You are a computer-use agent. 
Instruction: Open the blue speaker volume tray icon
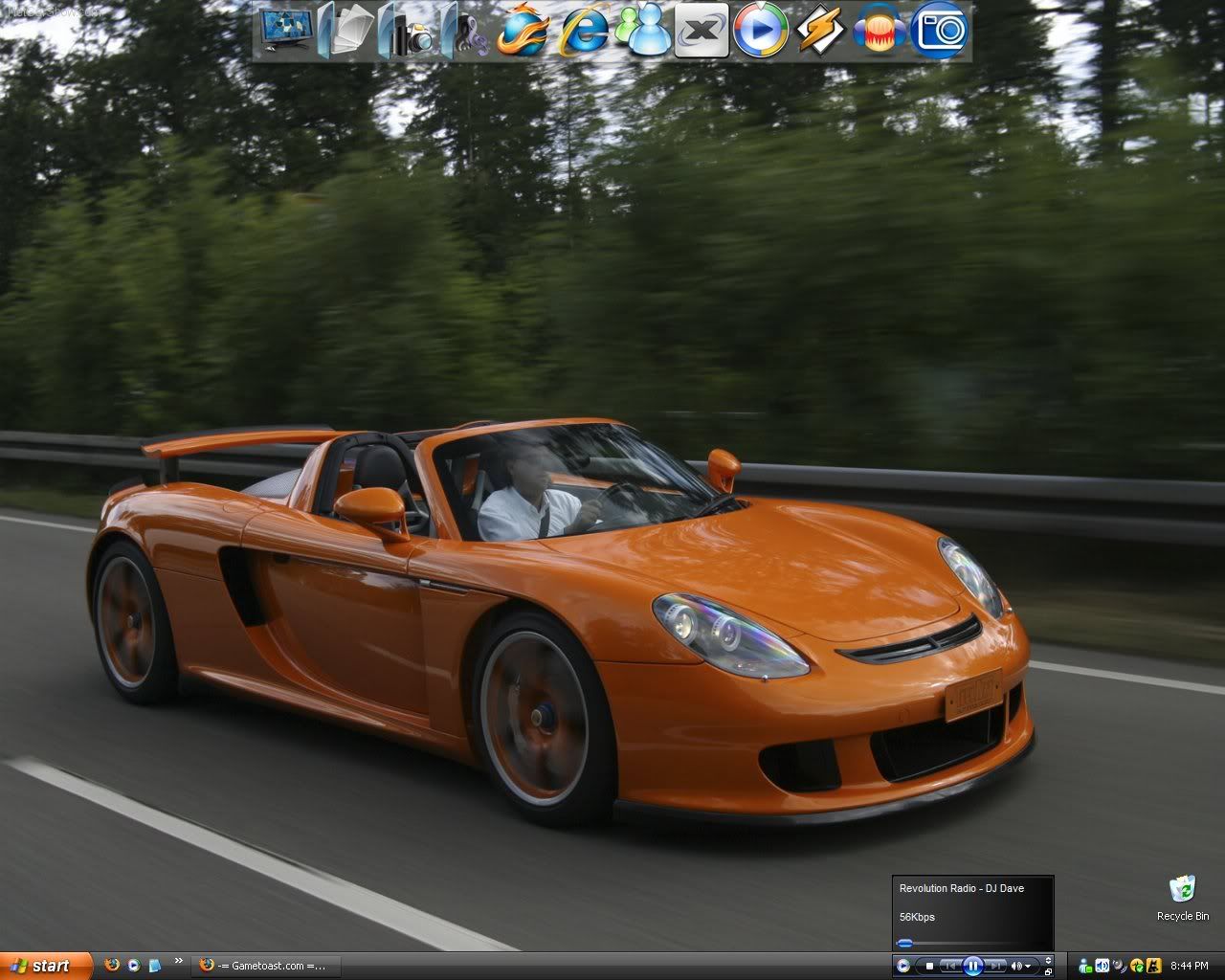coord(1102,966)
